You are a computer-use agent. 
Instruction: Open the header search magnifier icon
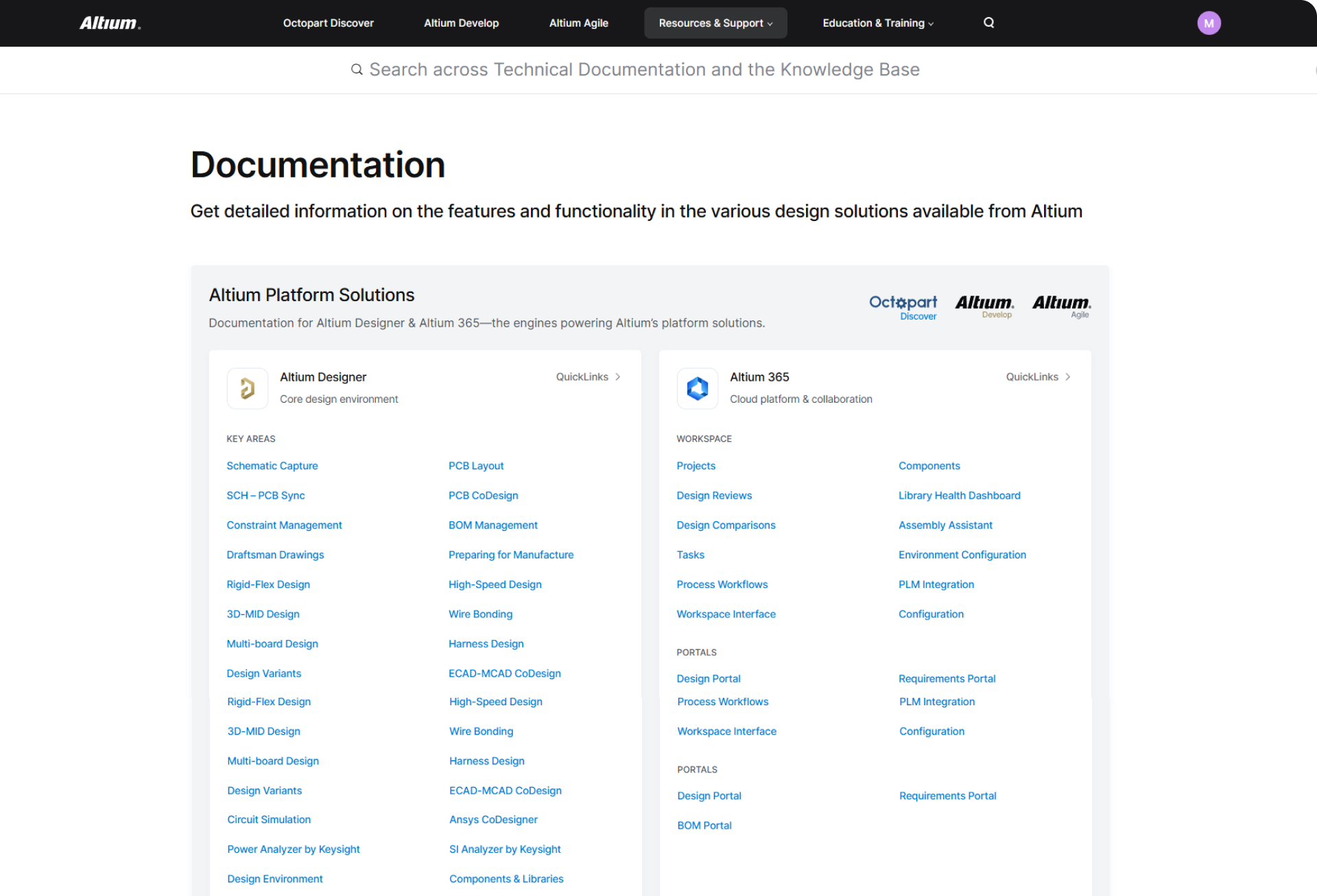tap(988, 23)
